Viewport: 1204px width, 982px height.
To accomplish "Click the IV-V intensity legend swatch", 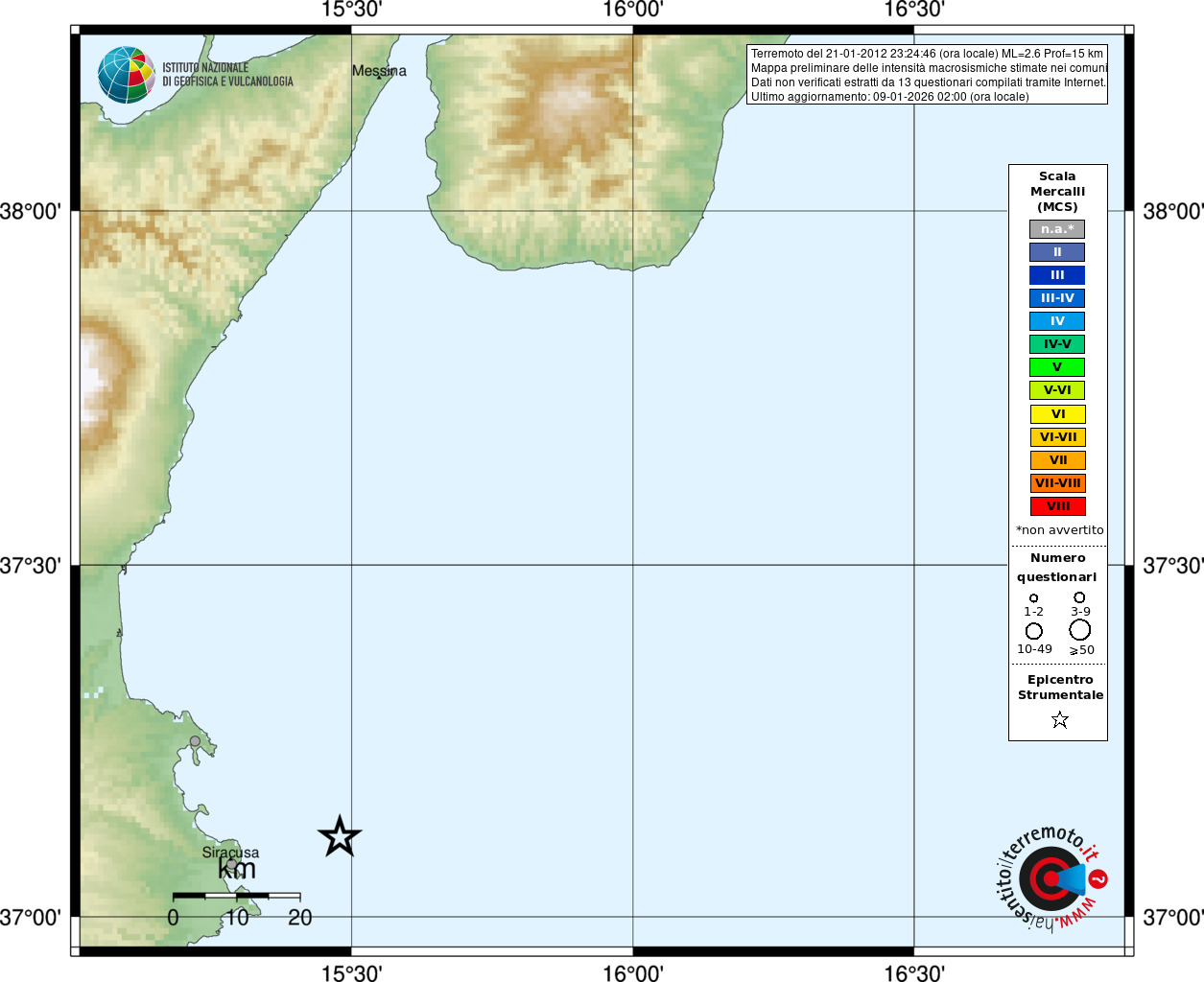I will [1057, 344].
